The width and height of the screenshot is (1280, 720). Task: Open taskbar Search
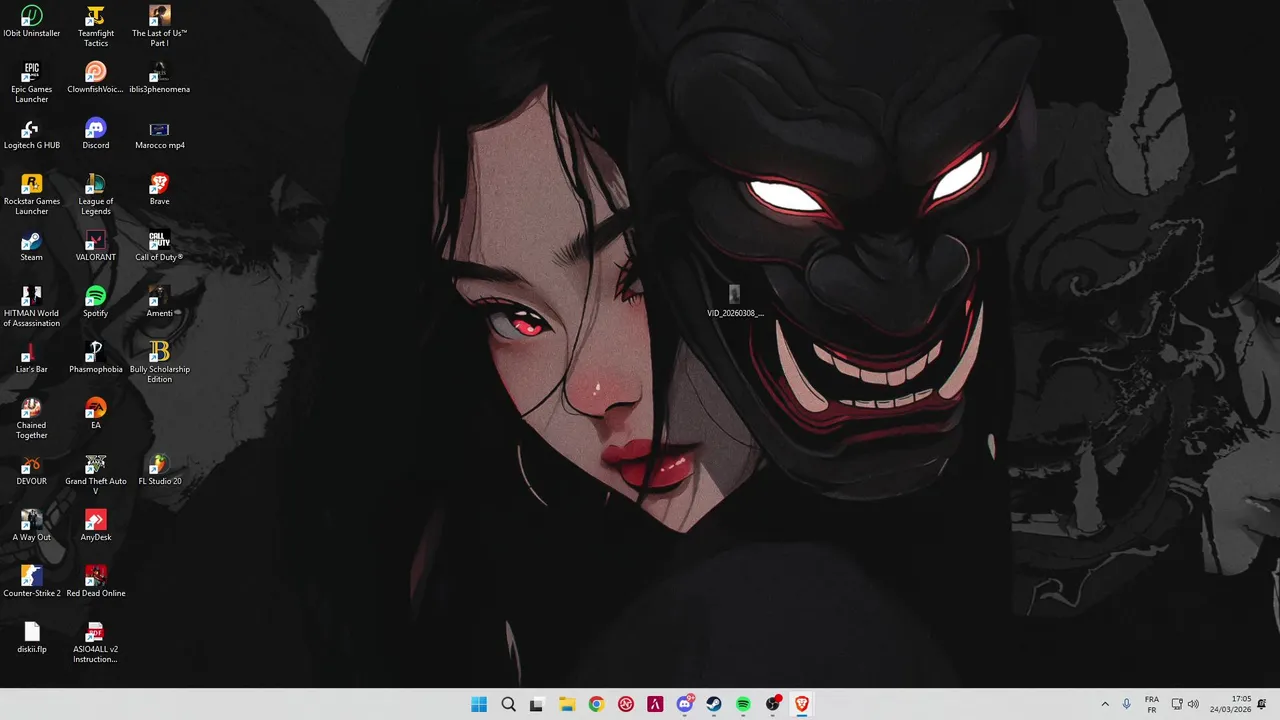click(508, 704)
